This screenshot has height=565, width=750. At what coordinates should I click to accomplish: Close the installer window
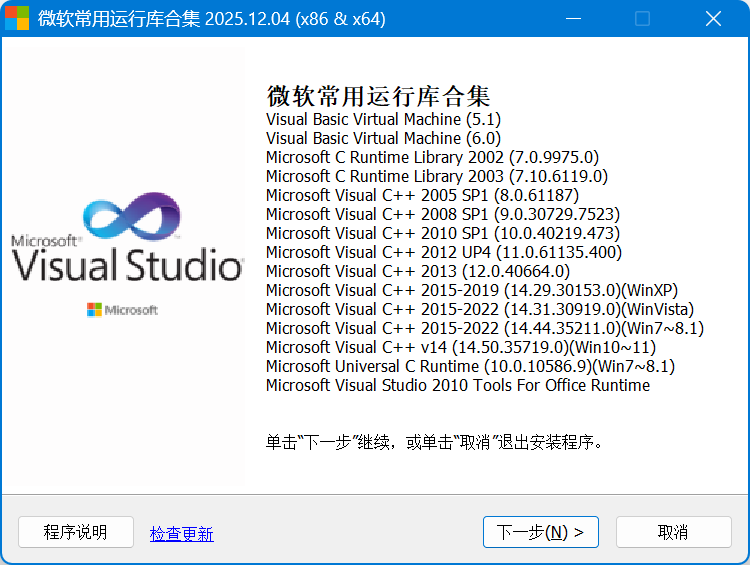tap(712, 19)
